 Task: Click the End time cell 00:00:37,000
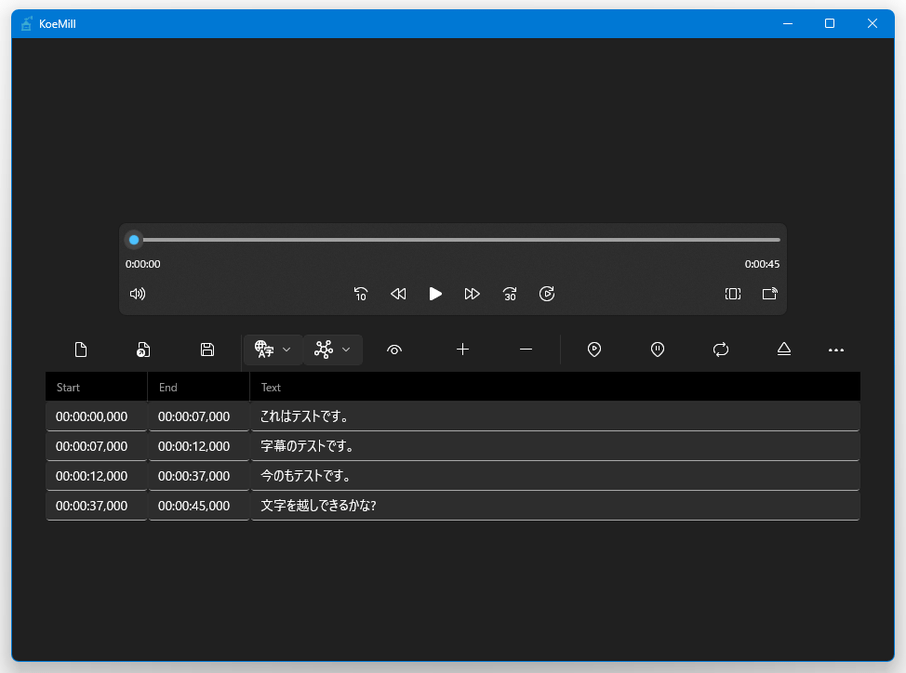coord(198,476)
